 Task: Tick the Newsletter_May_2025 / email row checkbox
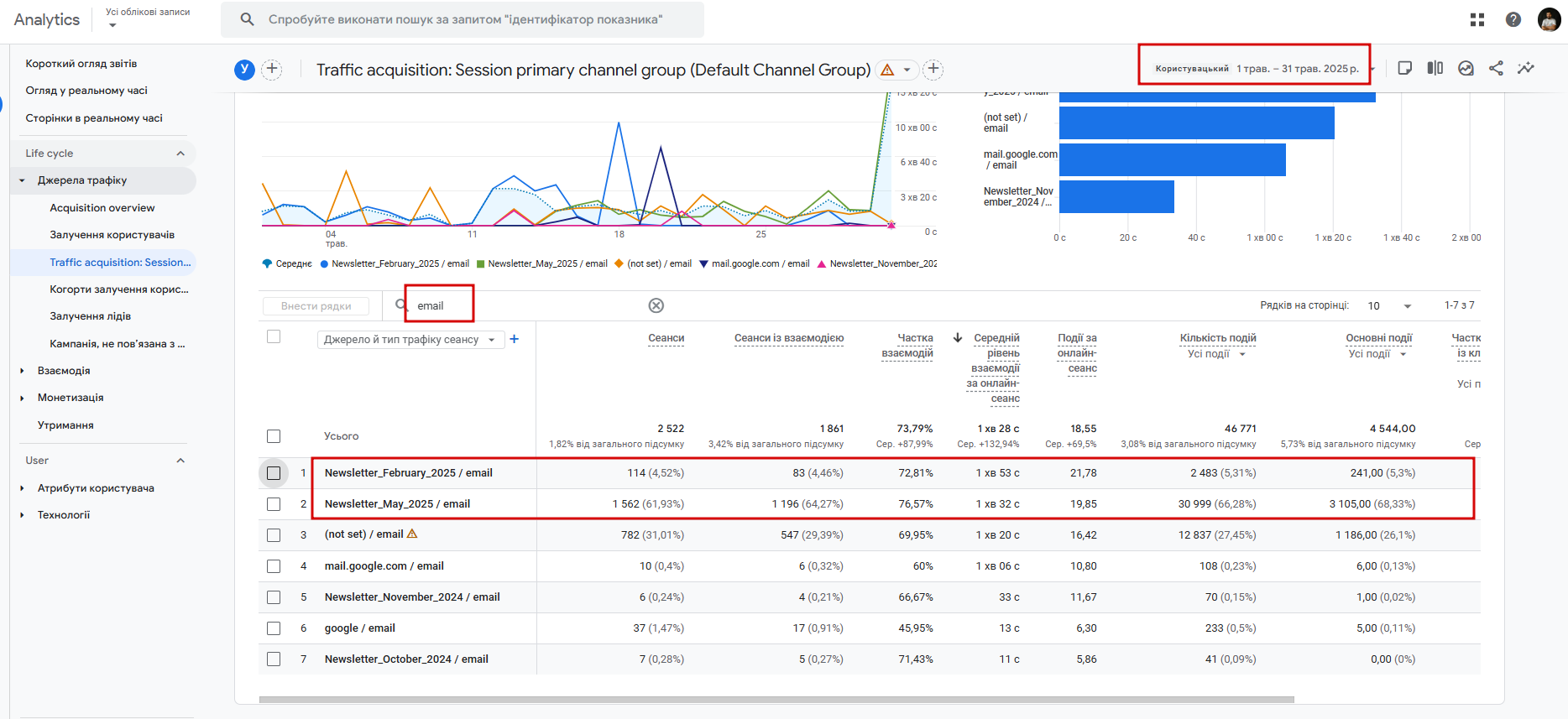click(x=274, y=504)
